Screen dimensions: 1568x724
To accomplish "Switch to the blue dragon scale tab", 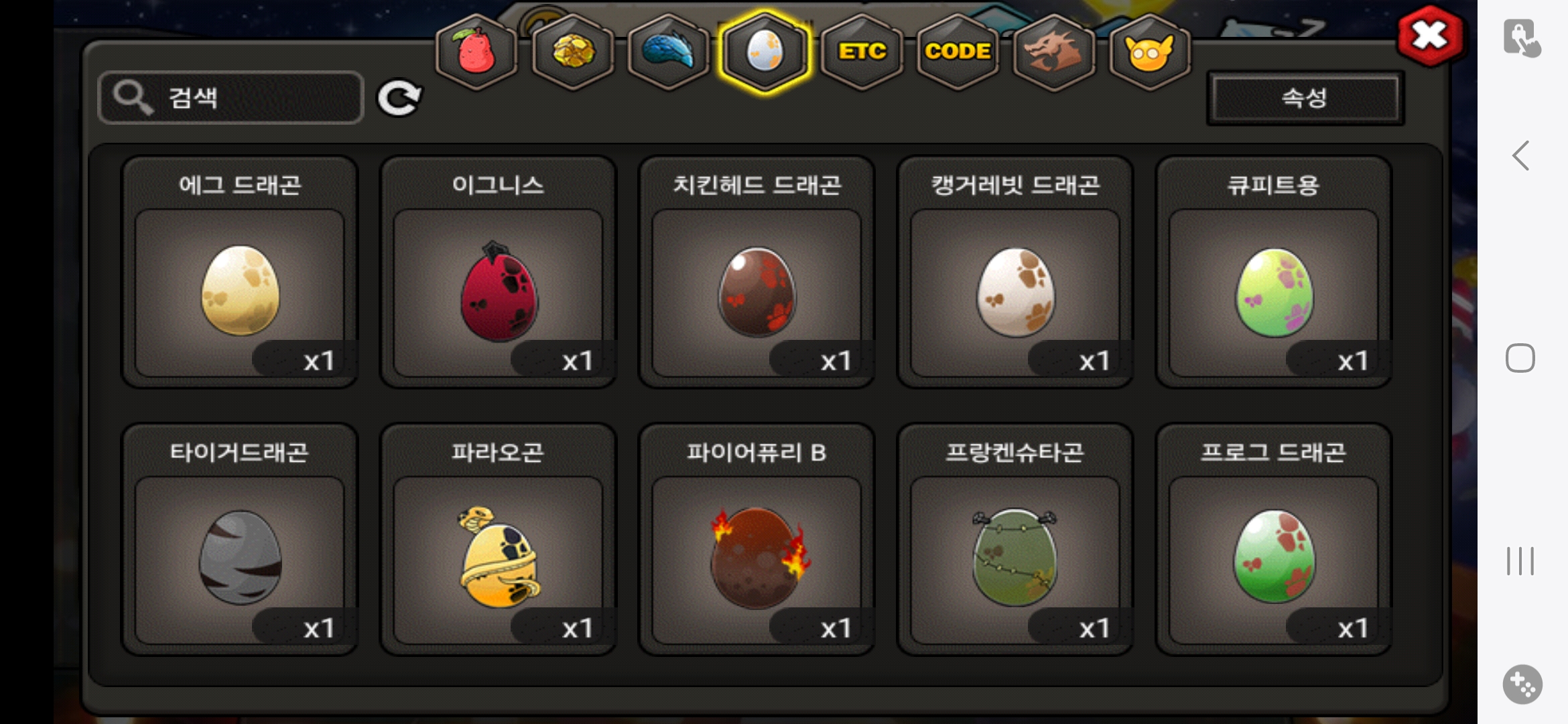I will point(668,52).
